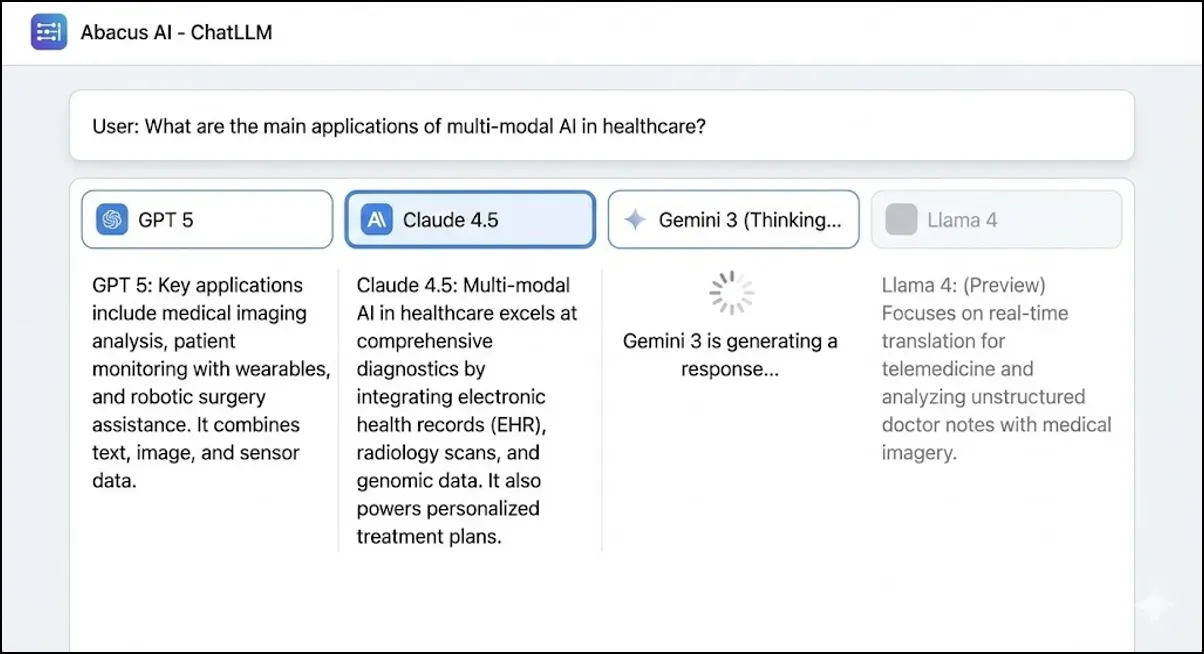Switch to the Gemini 3 (Thinking...) tab
This screenshot has height=654, width=1204.
[733, 218]
